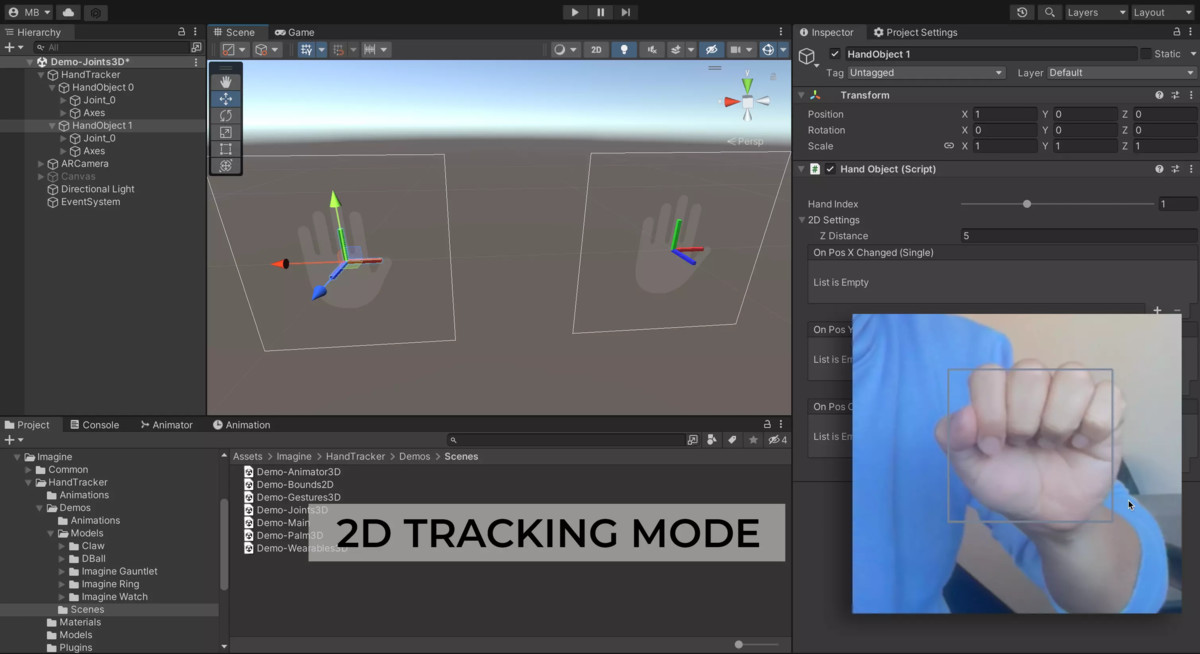Image resolution: width=1200 pixels, height=654 pixels.
Task: Collapse the HandObject 0 tree item
Action: 52,88
